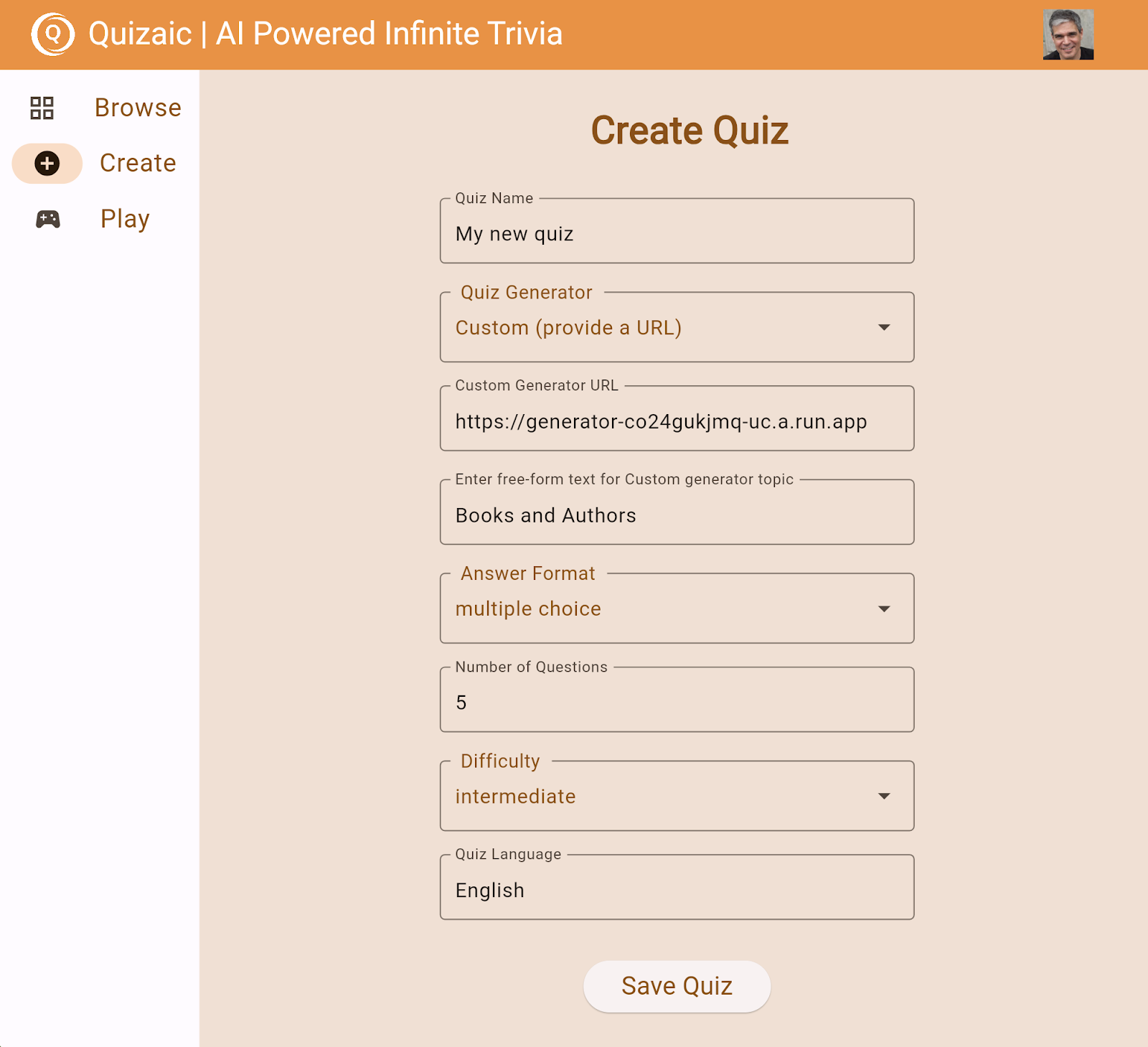Viewport: 1148px width, 1047px height.
Task: Expand the Difficulty dropdown arrow
Action: (x=884, y=796)
